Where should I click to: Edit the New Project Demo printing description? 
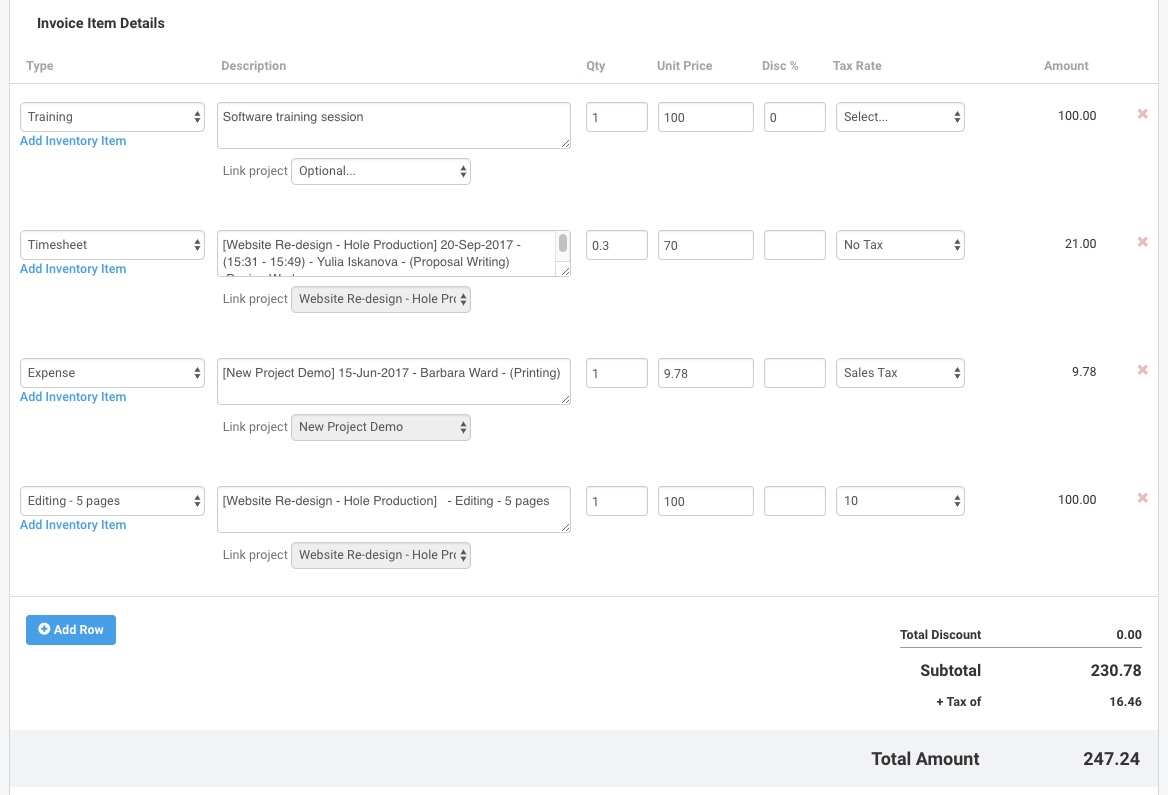click(394, 382)
